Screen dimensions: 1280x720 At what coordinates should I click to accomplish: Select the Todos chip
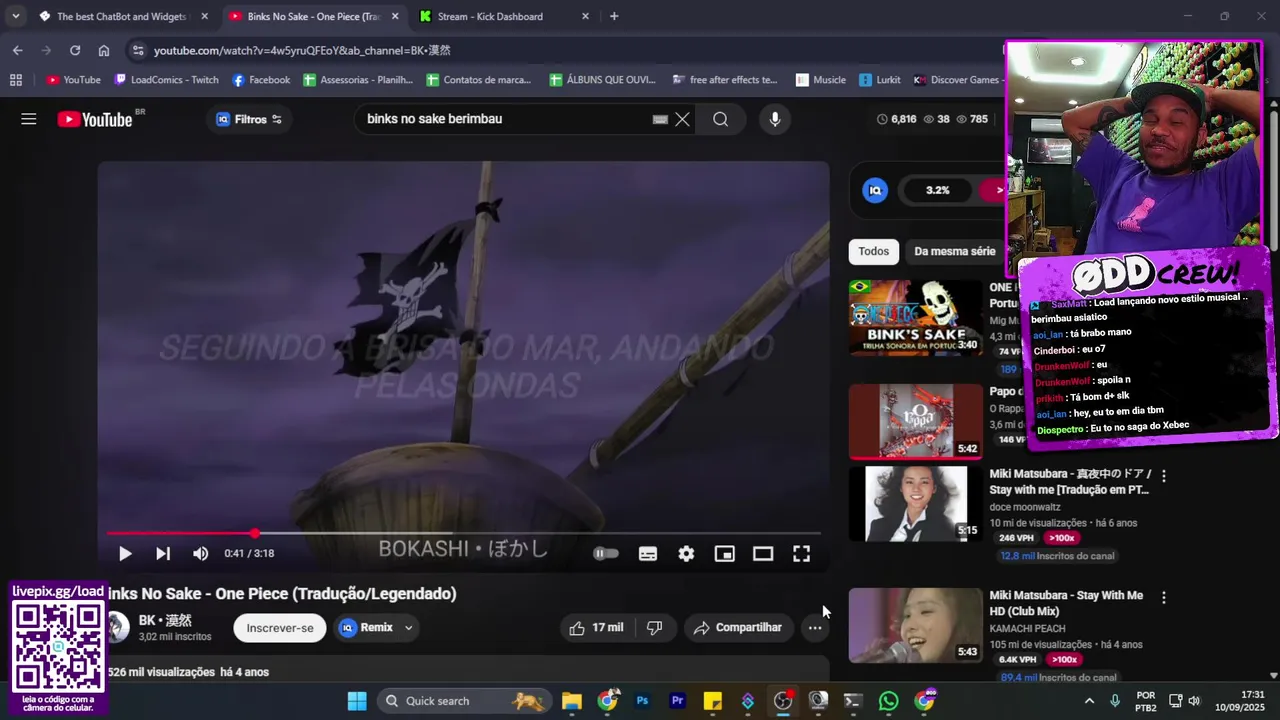click(873, 251)
